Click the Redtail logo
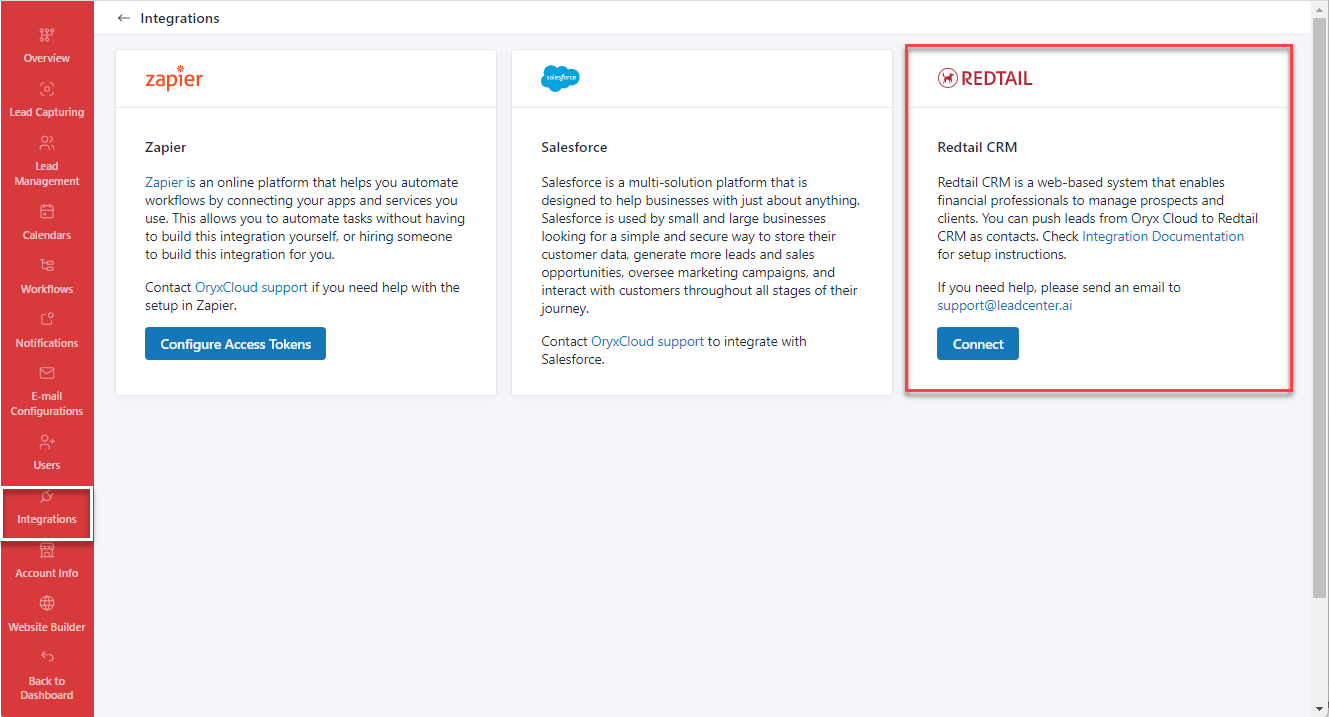This screenshot has width=1329, height=717. (x=985, y=78)
